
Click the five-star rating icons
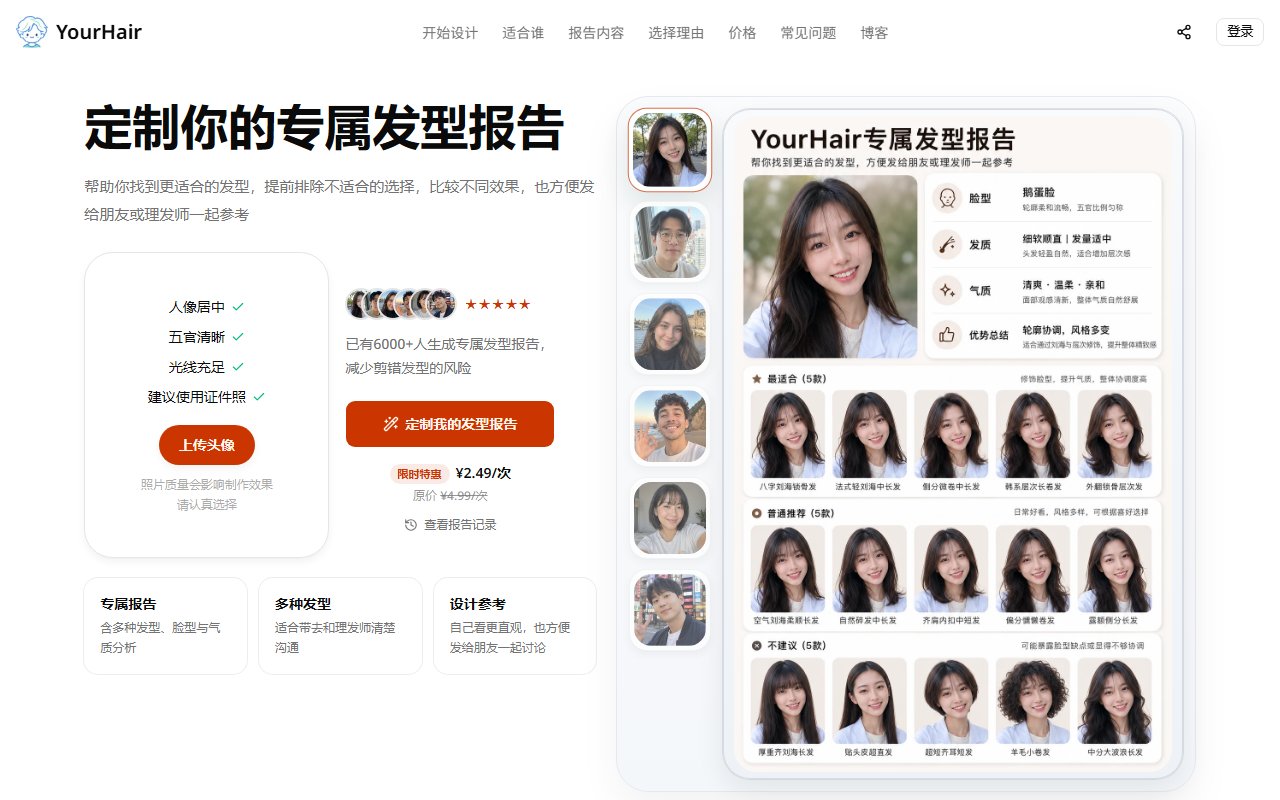497,304
